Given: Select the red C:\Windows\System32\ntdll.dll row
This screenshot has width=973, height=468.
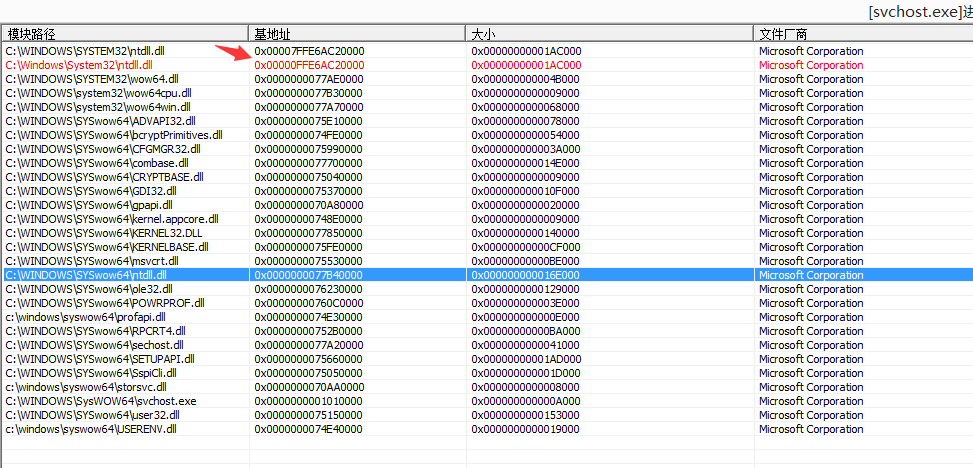Looking at the screenshot, I should (x=488, y=65).
